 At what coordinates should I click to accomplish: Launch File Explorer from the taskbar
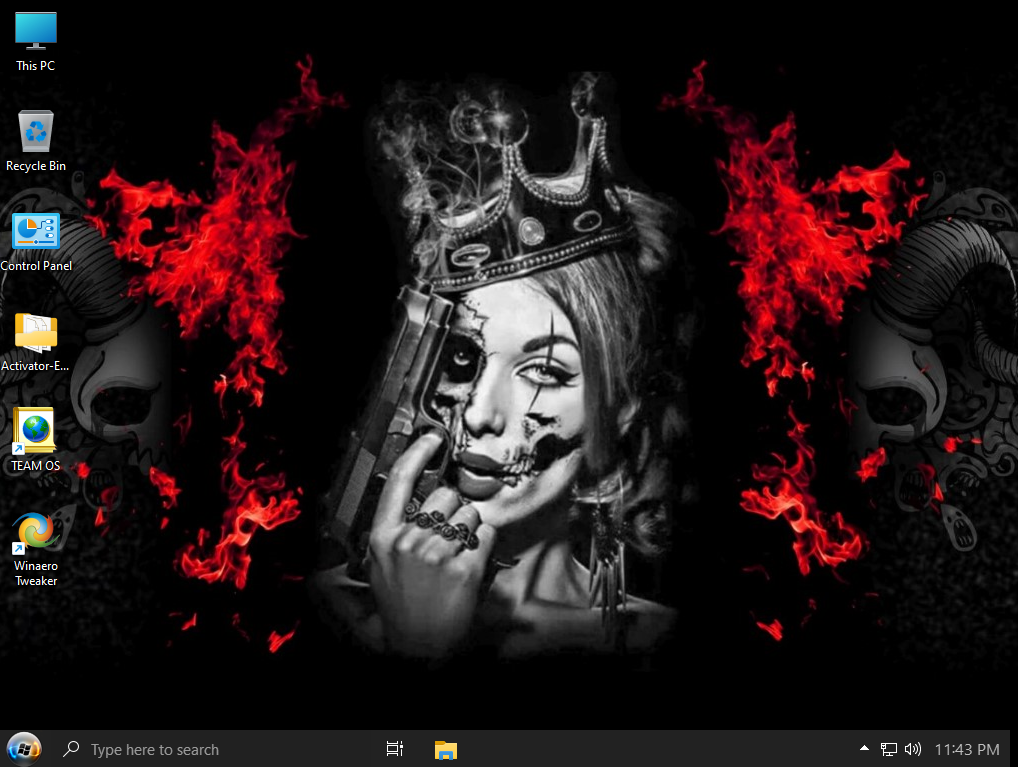point(446,749)
